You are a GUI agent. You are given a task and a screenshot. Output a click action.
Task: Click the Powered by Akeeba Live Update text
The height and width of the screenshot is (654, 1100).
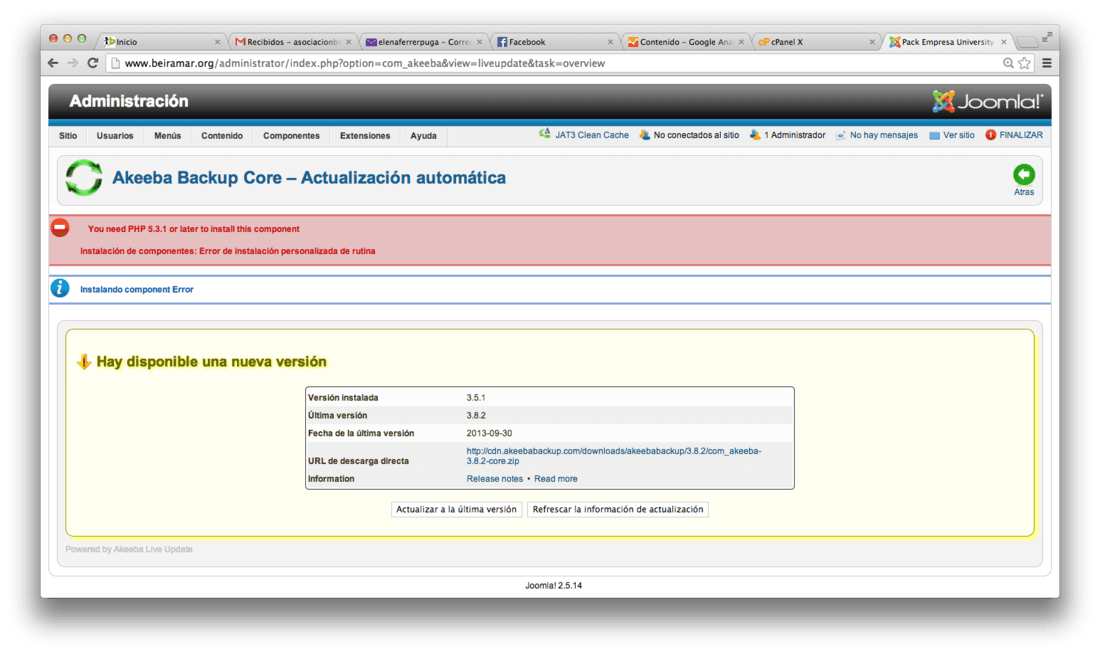coord(129,549)
